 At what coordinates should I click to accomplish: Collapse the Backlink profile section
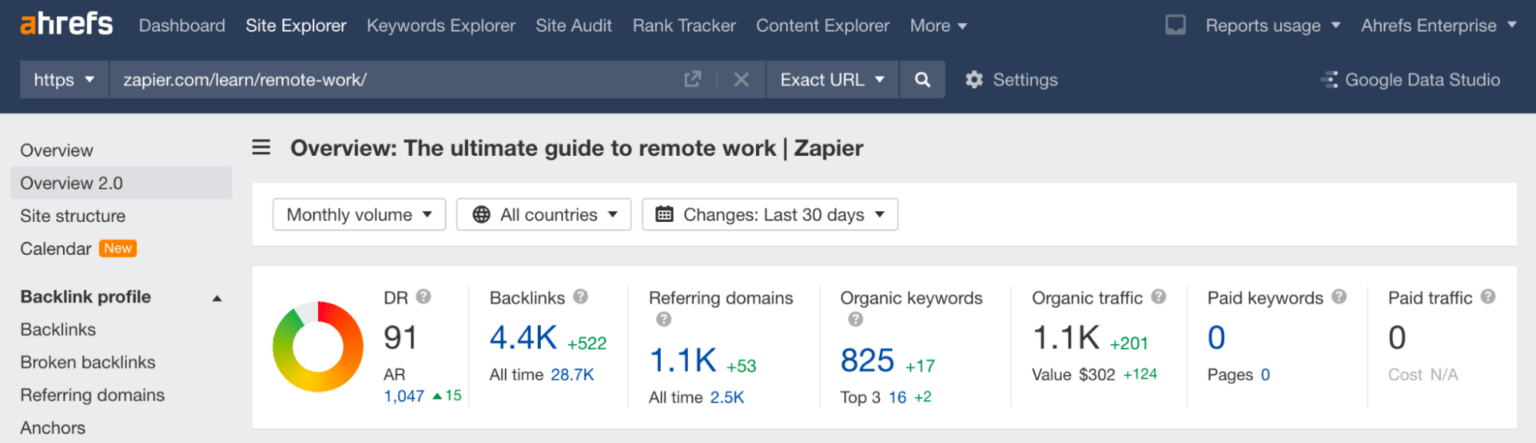click(217, 297)
